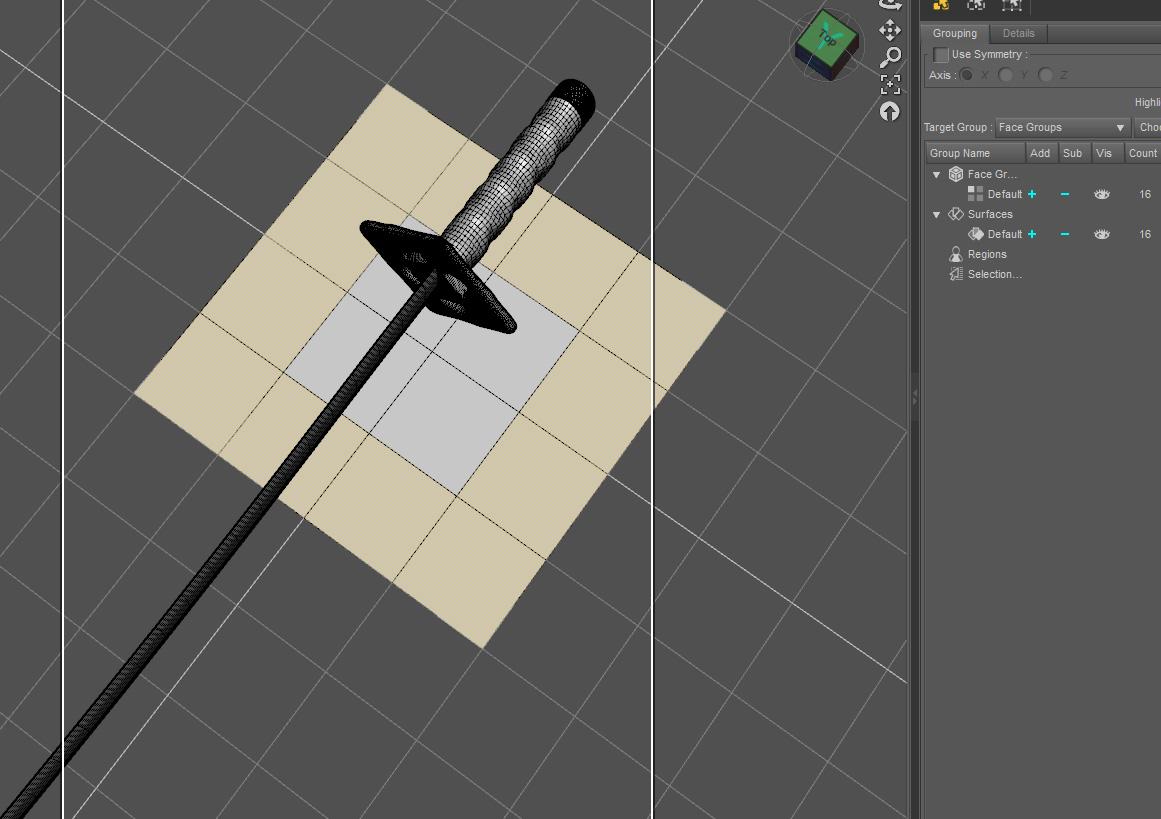Subtract selection from Default face group with minus
Viewport: 1161px width, 819px height.
click(x=1065, y=194)
